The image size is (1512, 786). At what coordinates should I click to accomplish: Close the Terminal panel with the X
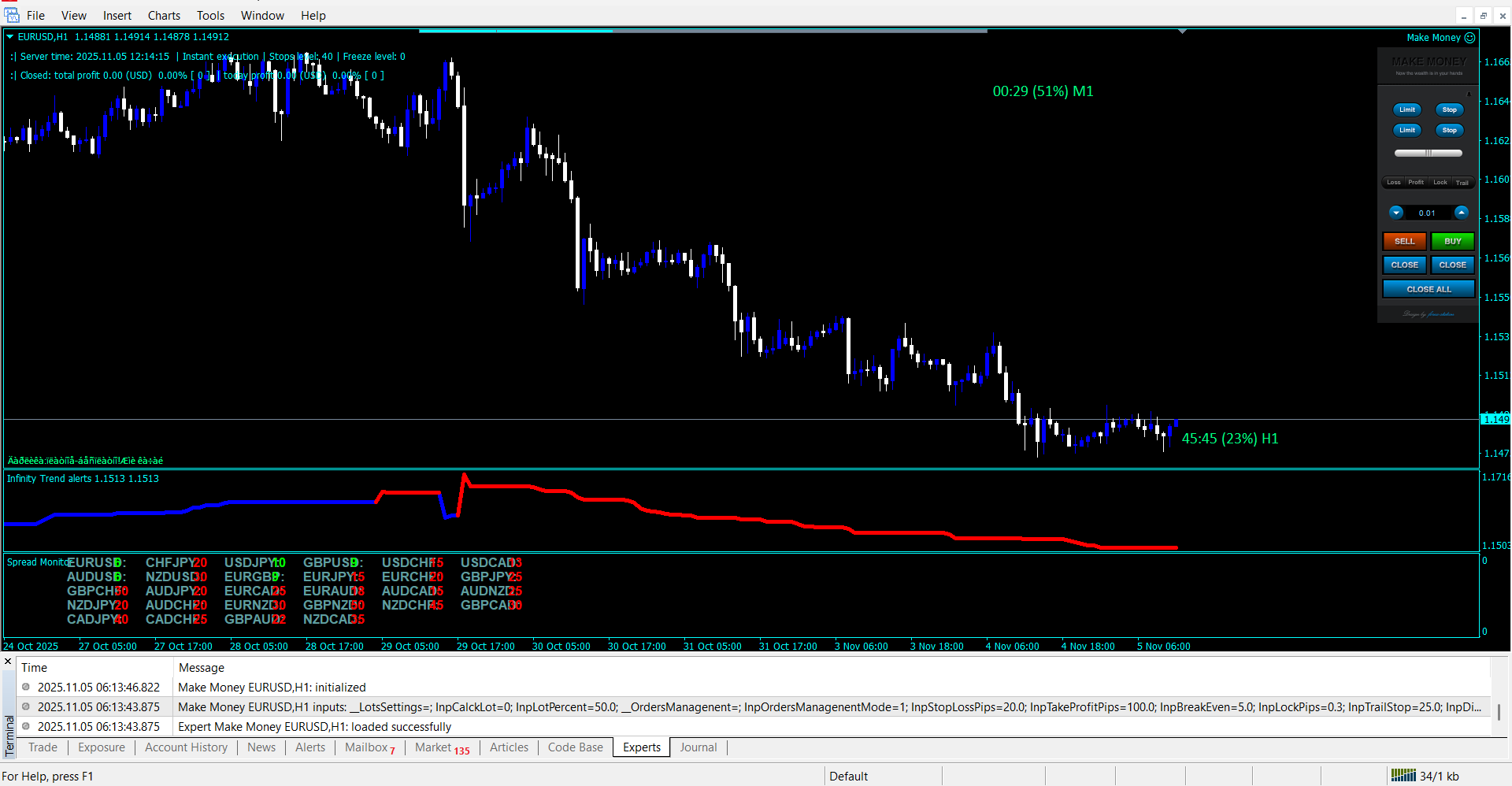click(x=8, y=662)
